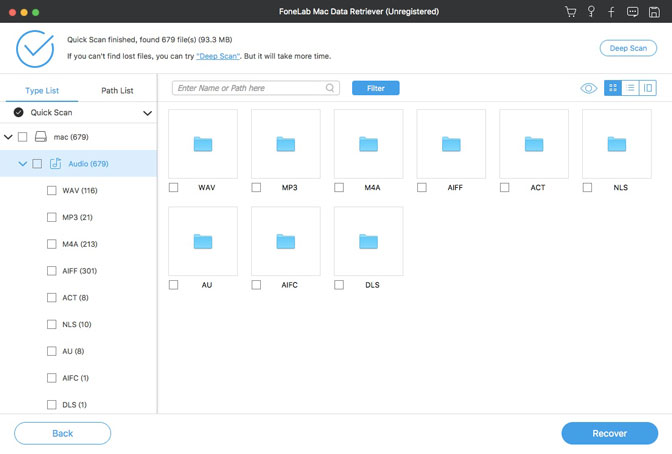Viewport: 672px width, 454px height.
Task: Open the shopping cart purchase icon
Action: pos(570,12)
